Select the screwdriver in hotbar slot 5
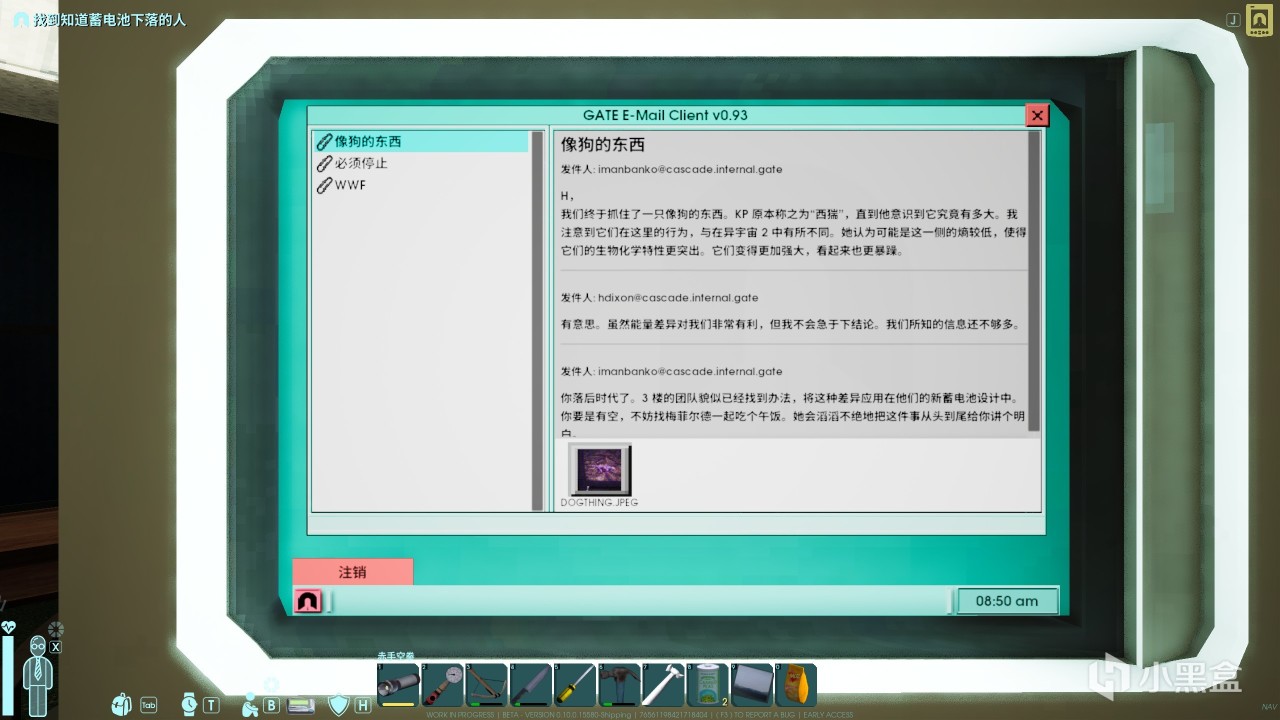 pos(574,685)
